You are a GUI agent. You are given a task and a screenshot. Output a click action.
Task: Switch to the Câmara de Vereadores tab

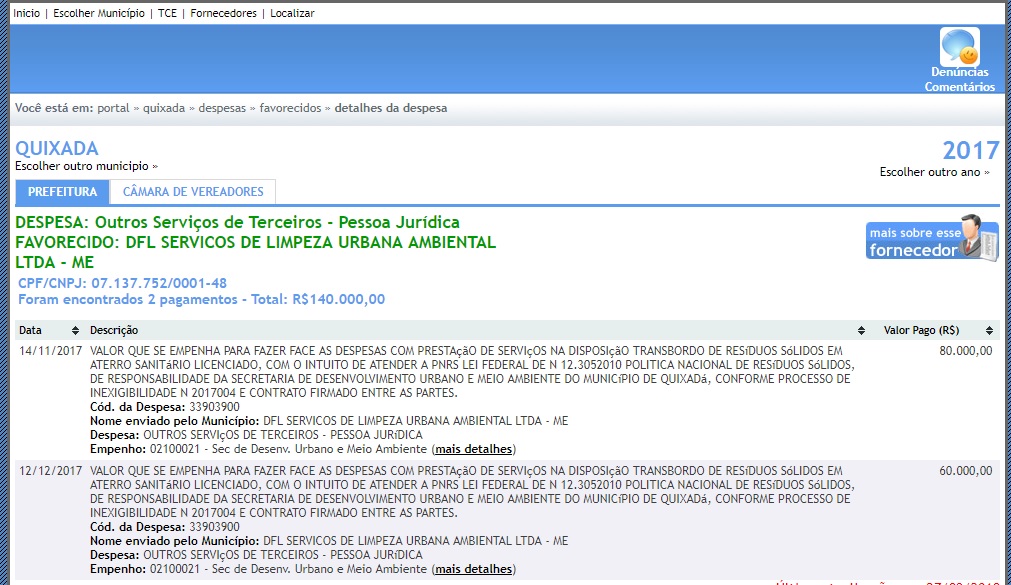193,192
